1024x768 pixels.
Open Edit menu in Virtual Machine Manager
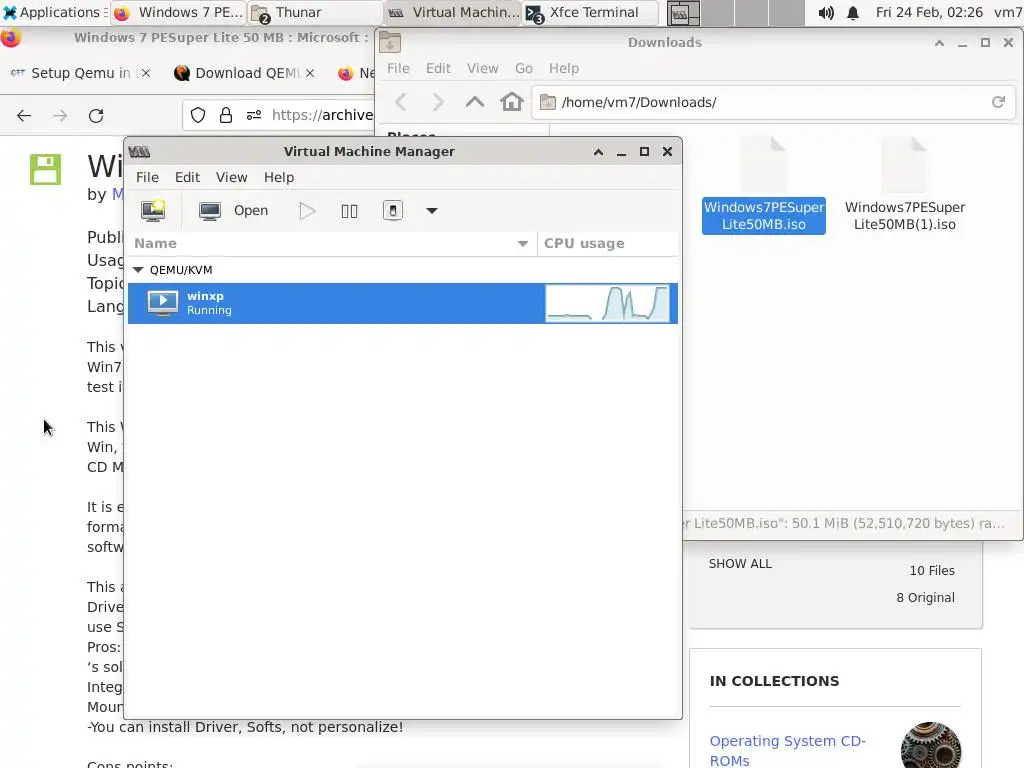187,177
